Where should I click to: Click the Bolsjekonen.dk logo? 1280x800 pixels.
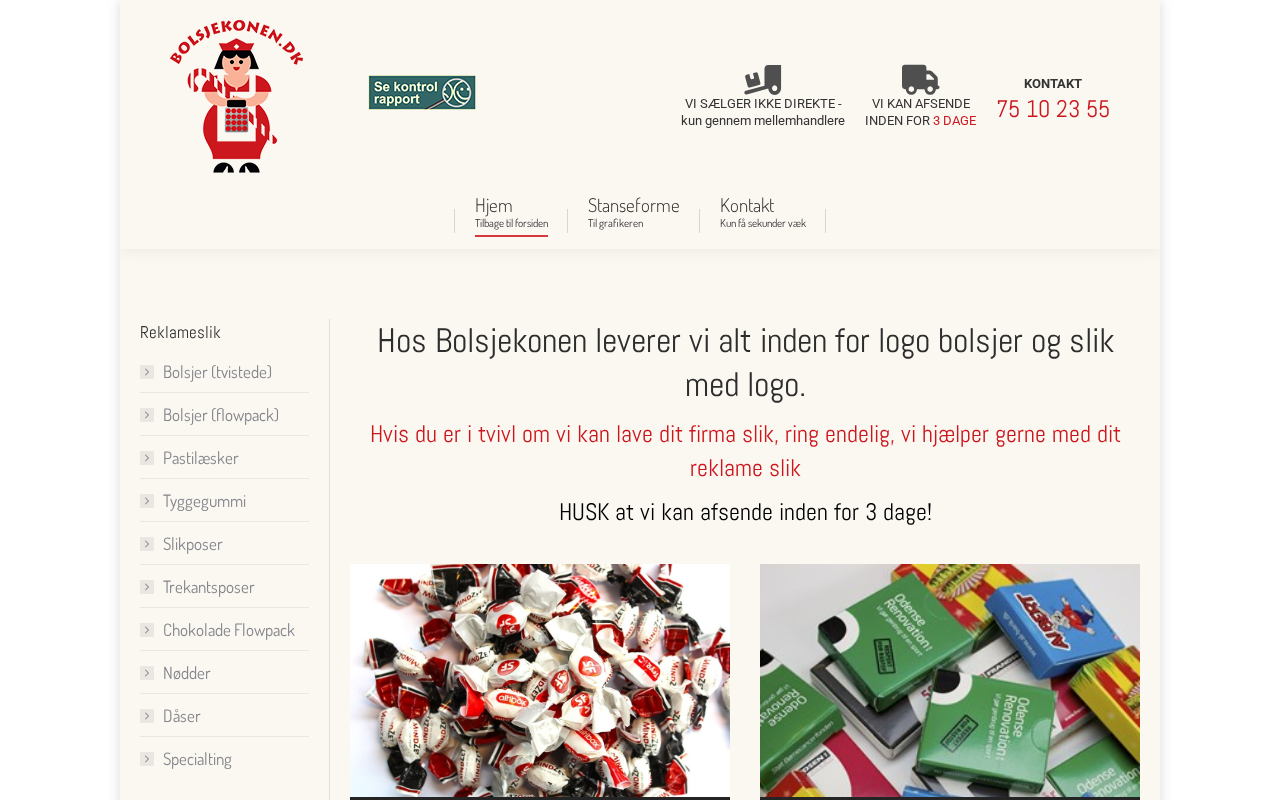pyautogui.click(x=237, y=96)
